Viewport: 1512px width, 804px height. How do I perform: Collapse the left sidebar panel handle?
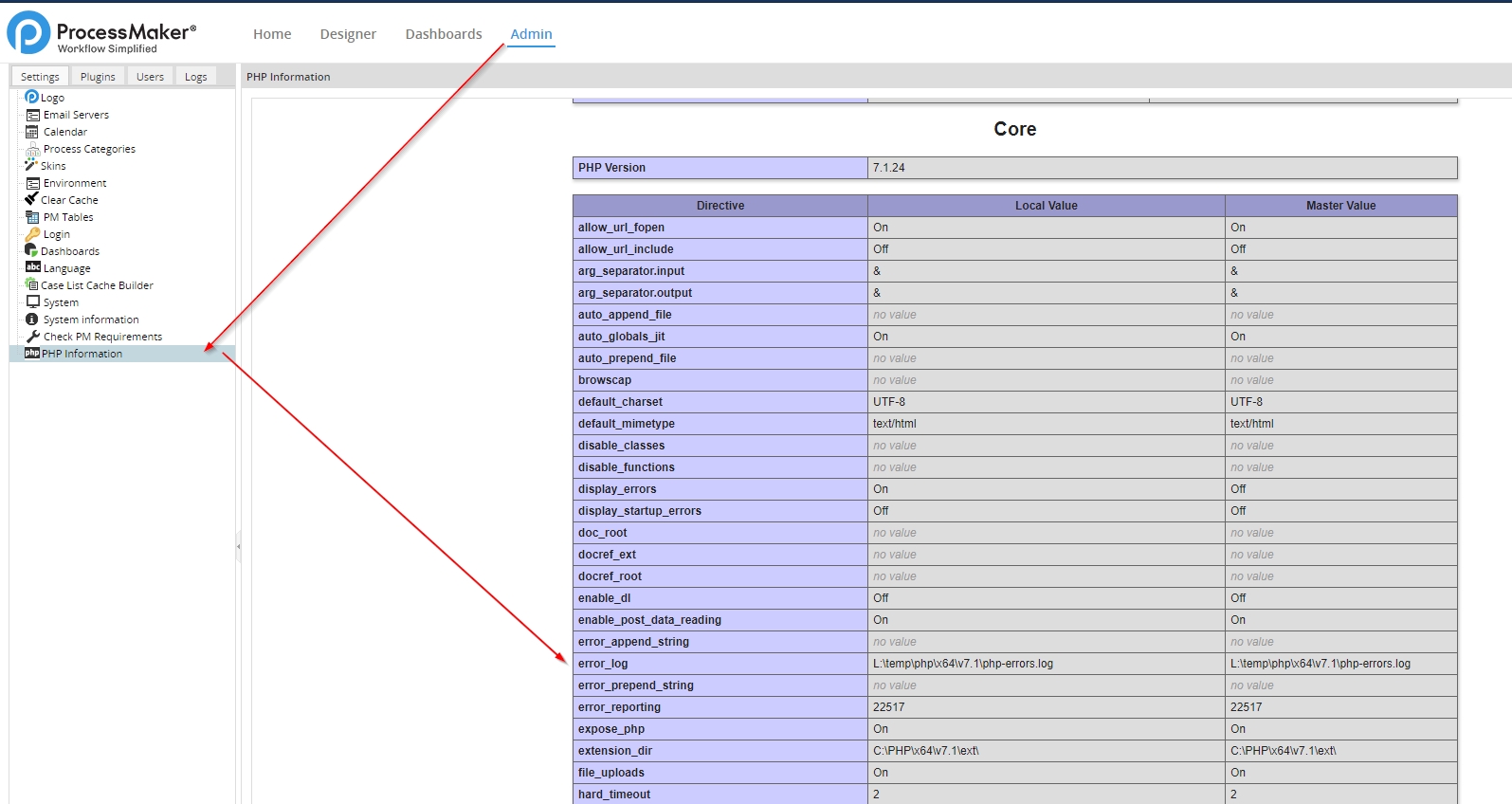point(238,546)
